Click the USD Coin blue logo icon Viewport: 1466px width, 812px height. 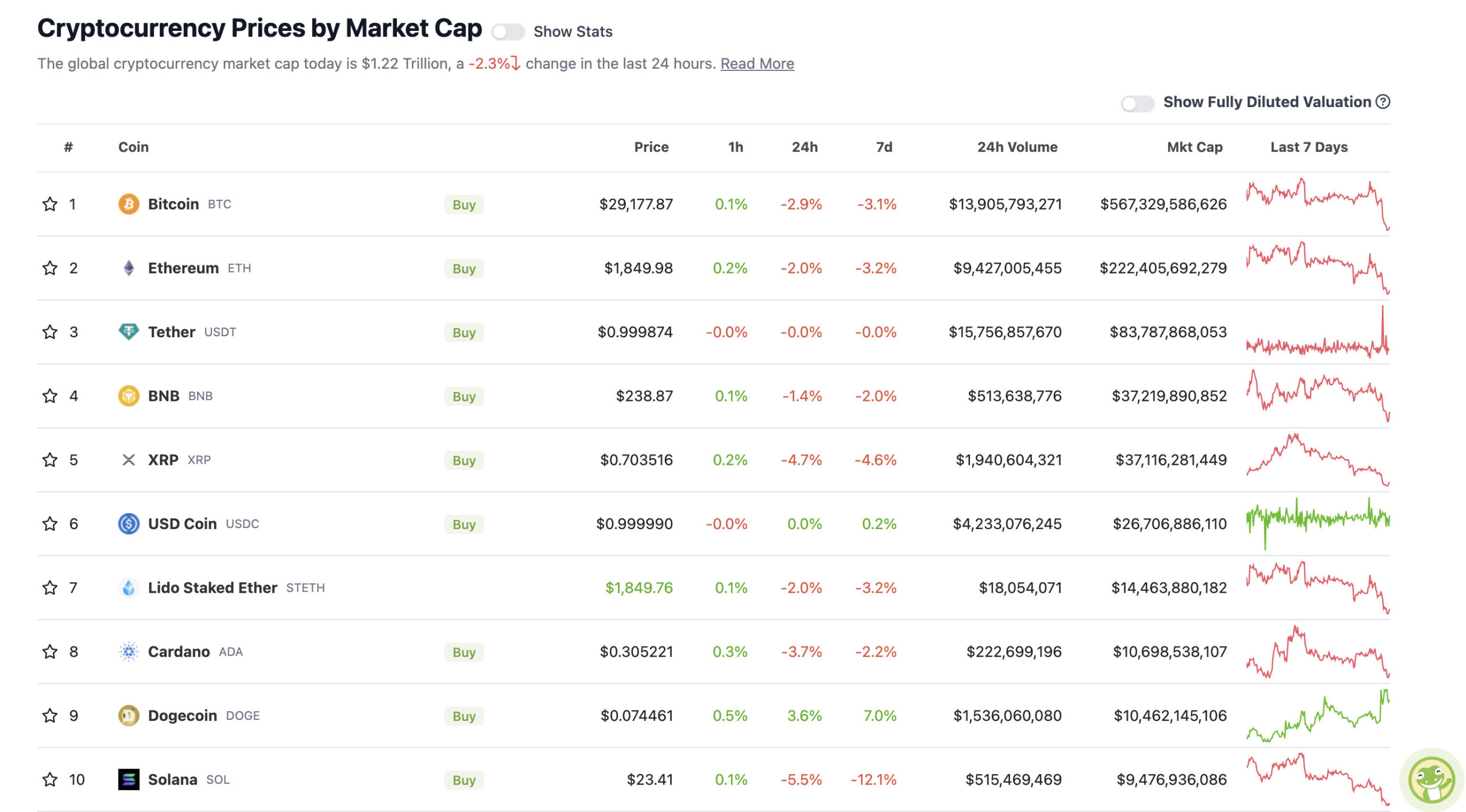(x=129, y=524)
